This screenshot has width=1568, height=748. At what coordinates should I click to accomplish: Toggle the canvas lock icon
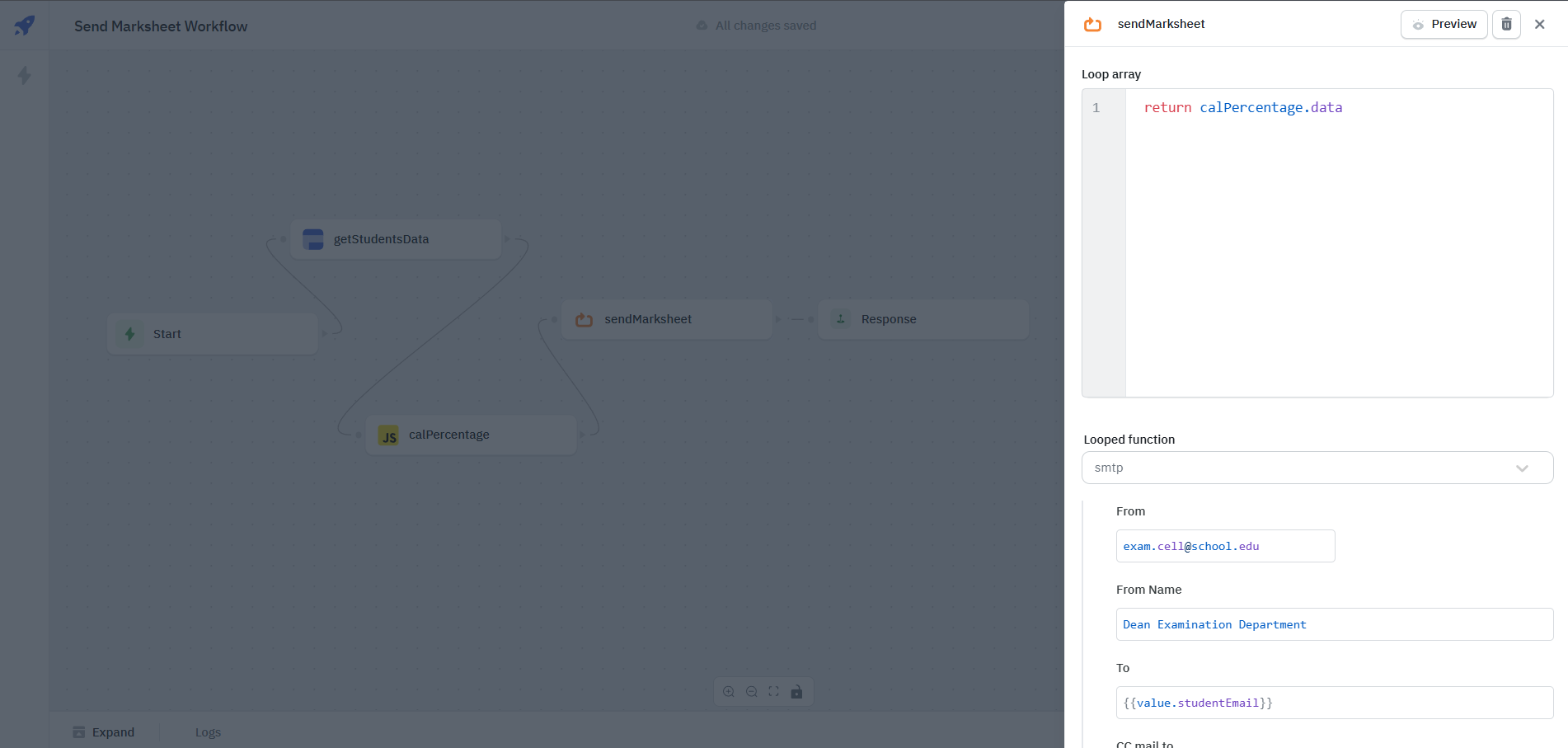tap(796, 692)
